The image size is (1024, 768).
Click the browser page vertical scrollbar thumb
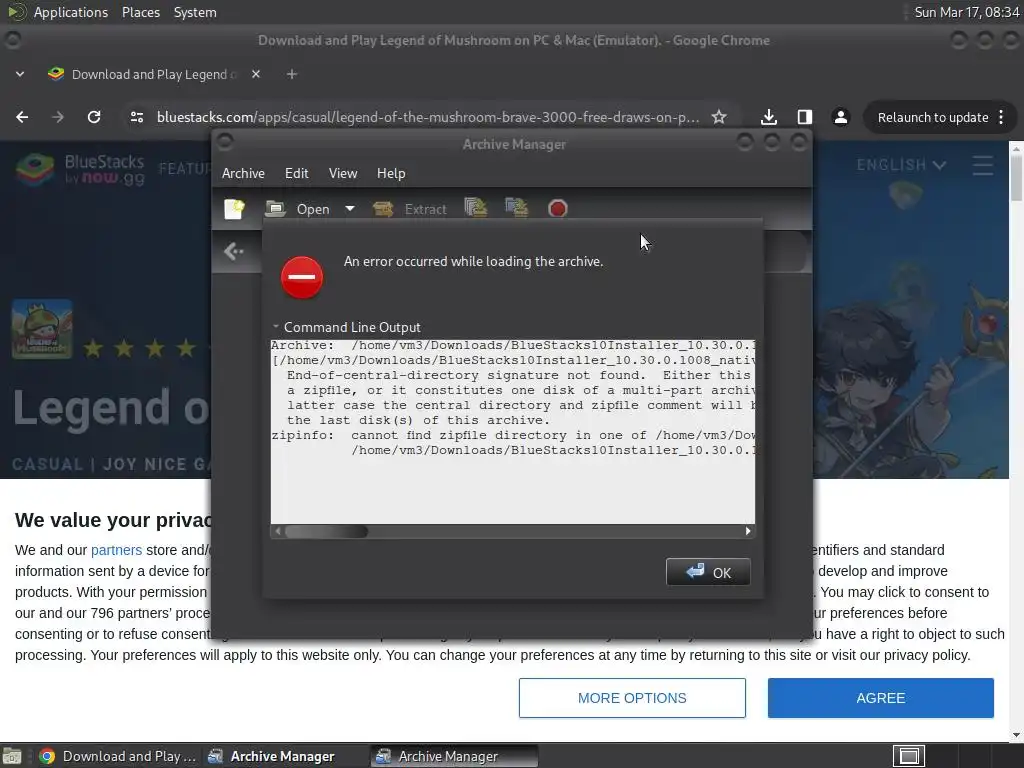1016,178
